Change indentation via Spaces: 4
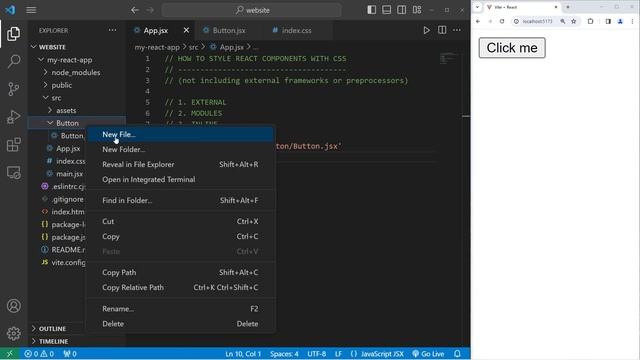Image resolution: width=640 pixels, height=360 pixels. [x=284, y=354]
